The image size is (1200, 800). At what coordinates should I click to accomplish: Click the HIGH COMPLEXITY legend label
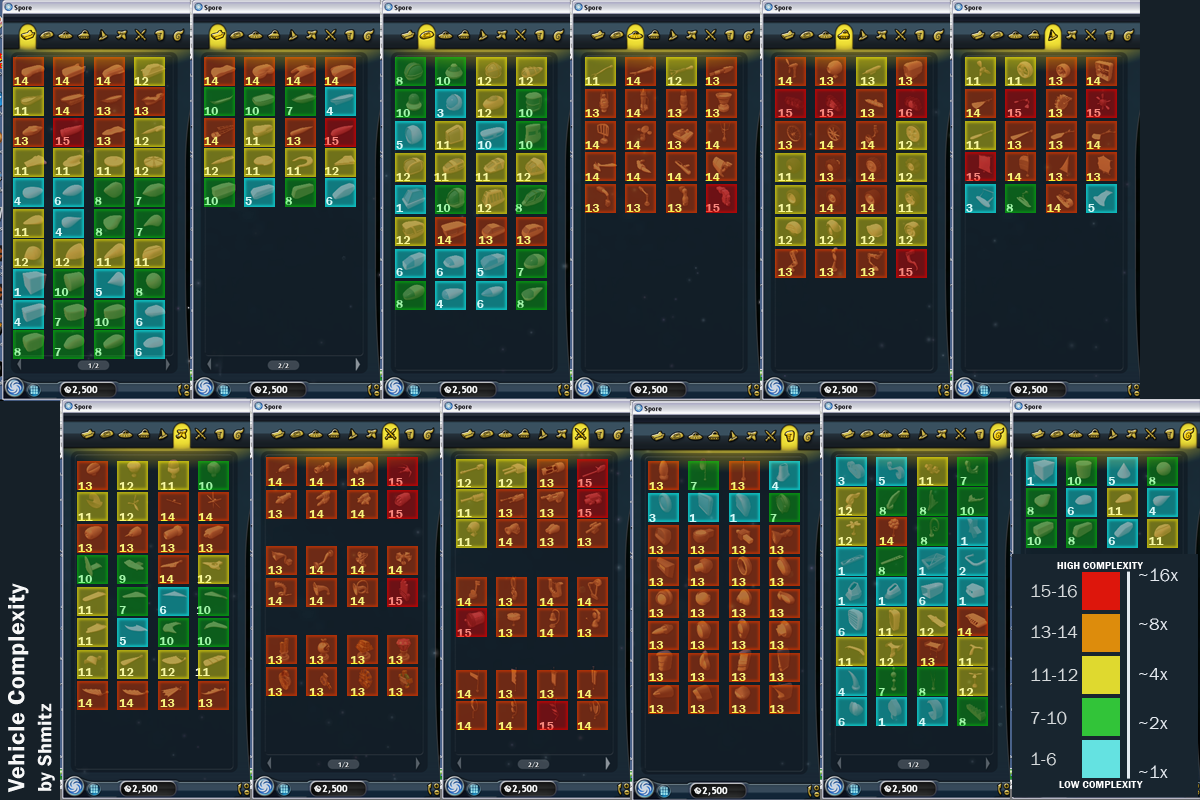point(1100,566)
